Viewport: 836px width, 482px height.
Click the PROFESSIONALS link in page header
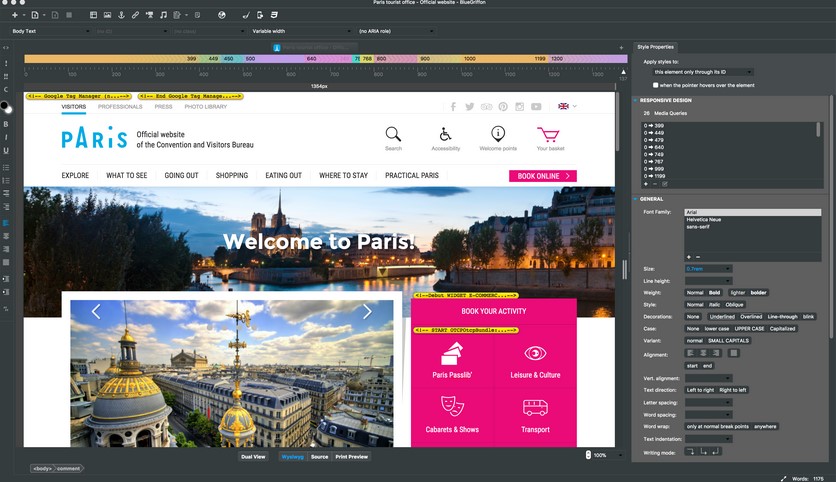(120, 107)
